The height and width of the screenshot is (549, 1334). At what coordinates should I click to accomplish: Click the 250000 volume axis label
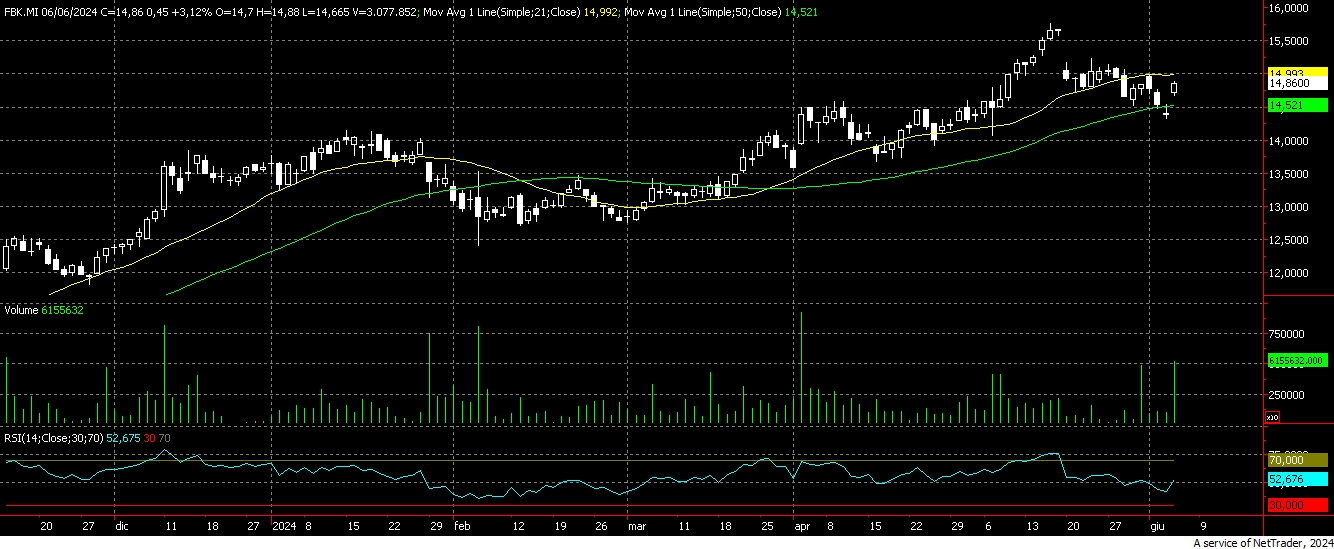click(x=1285, y=395)
